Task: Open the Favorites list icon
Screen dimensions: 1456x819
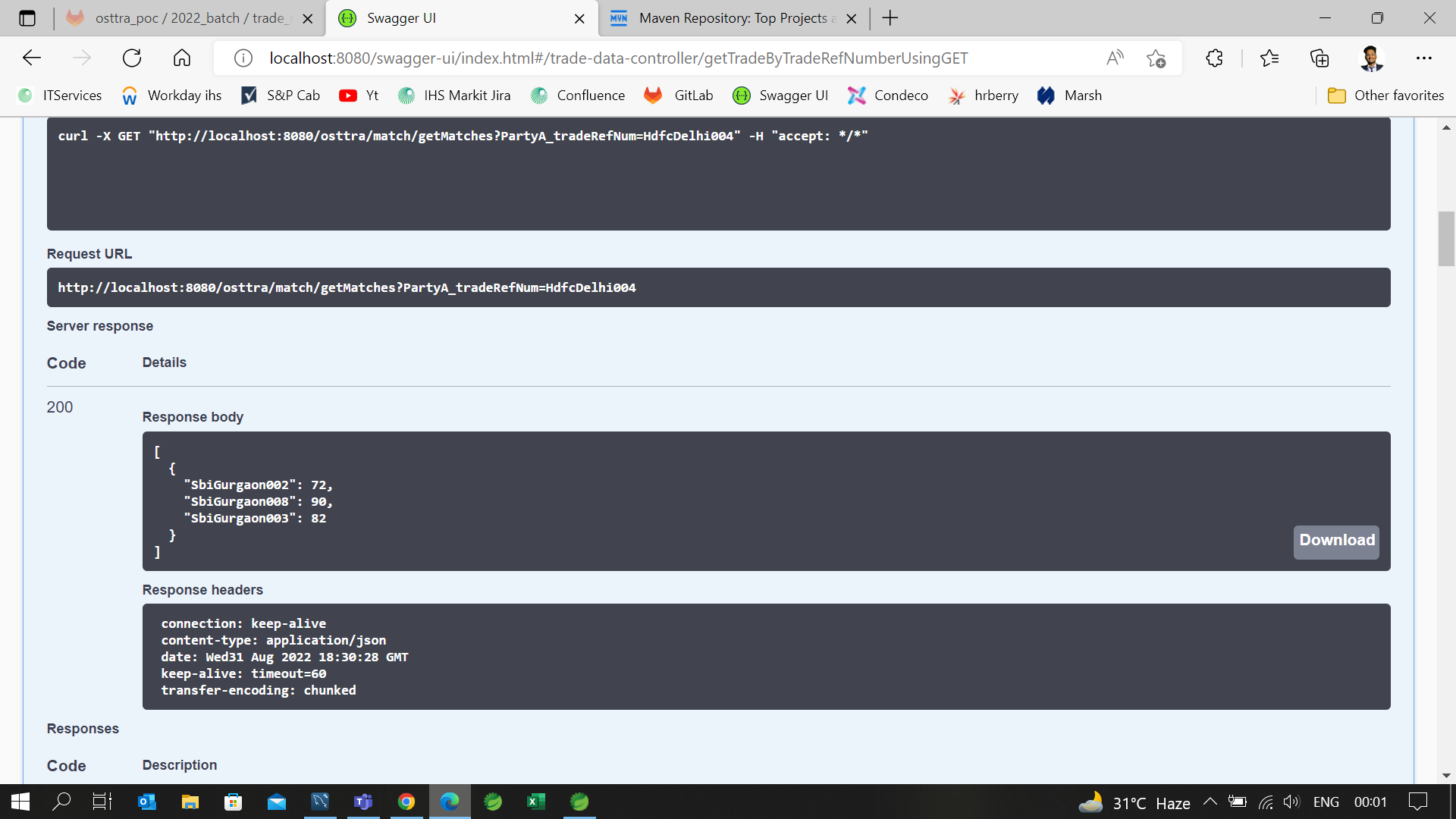Action: click(1269, 58)
